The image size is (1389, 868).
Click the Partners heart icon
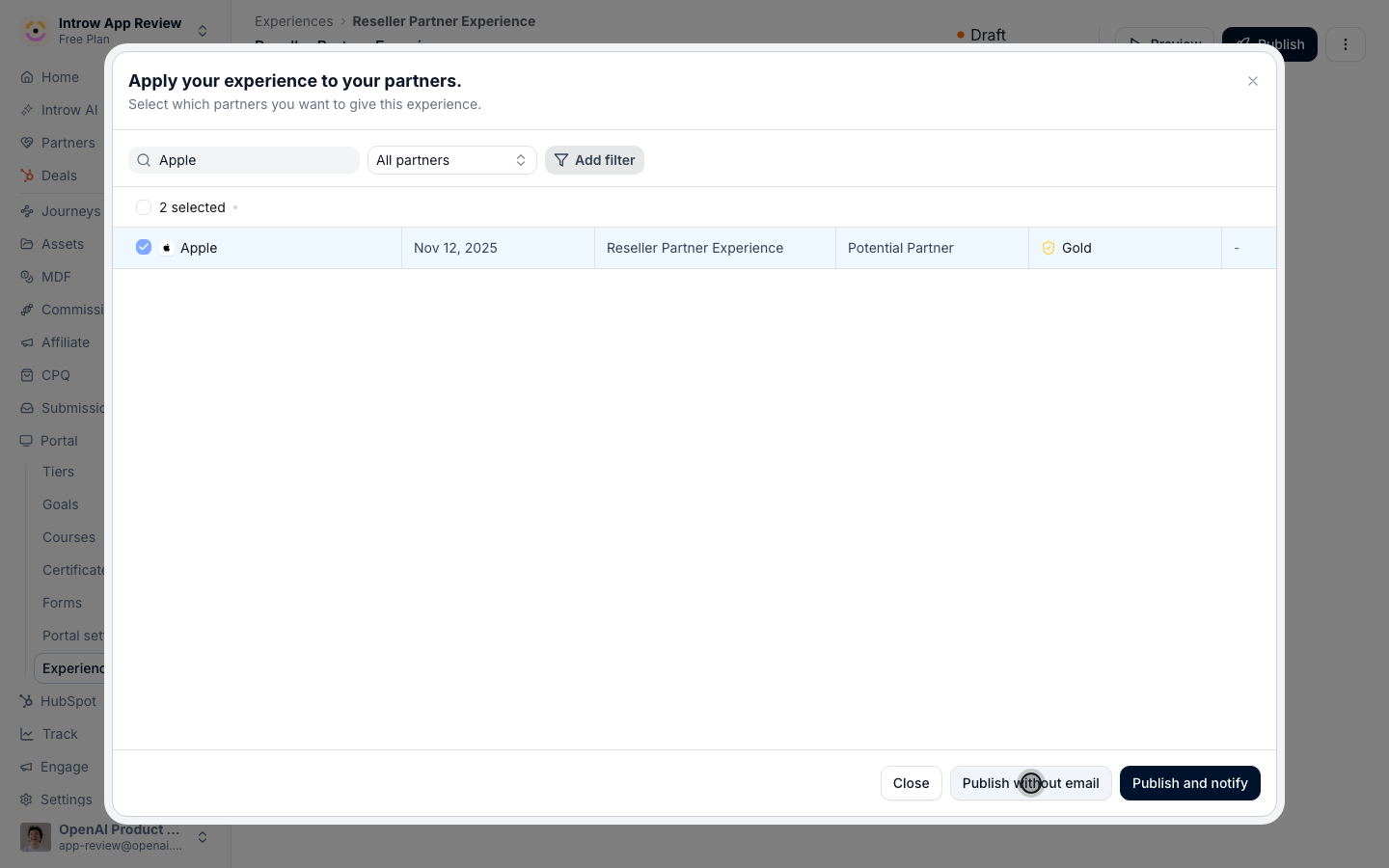point(27,143)
